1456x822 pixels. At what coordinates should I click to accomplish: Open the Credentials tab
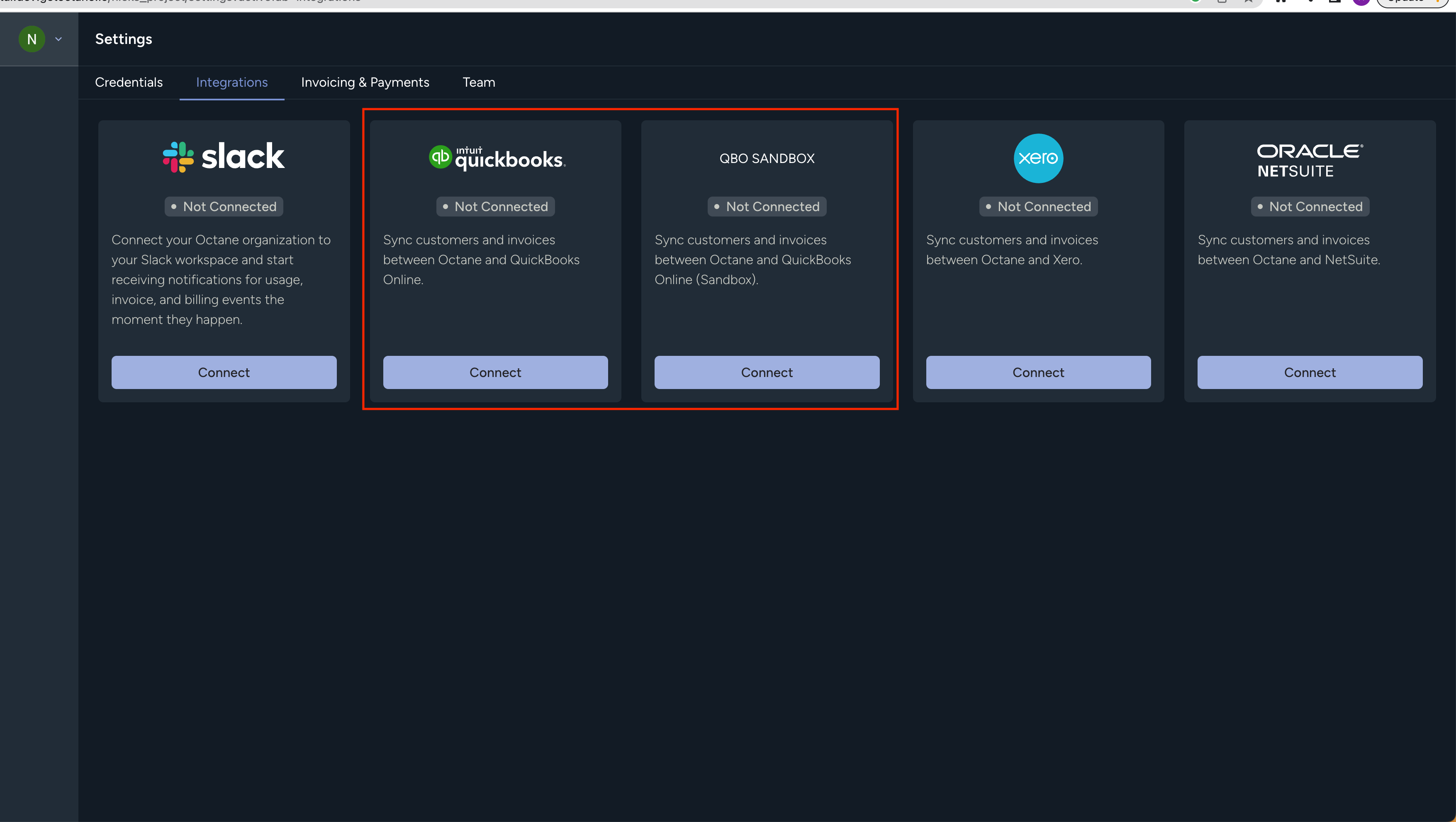coord(129,83)
